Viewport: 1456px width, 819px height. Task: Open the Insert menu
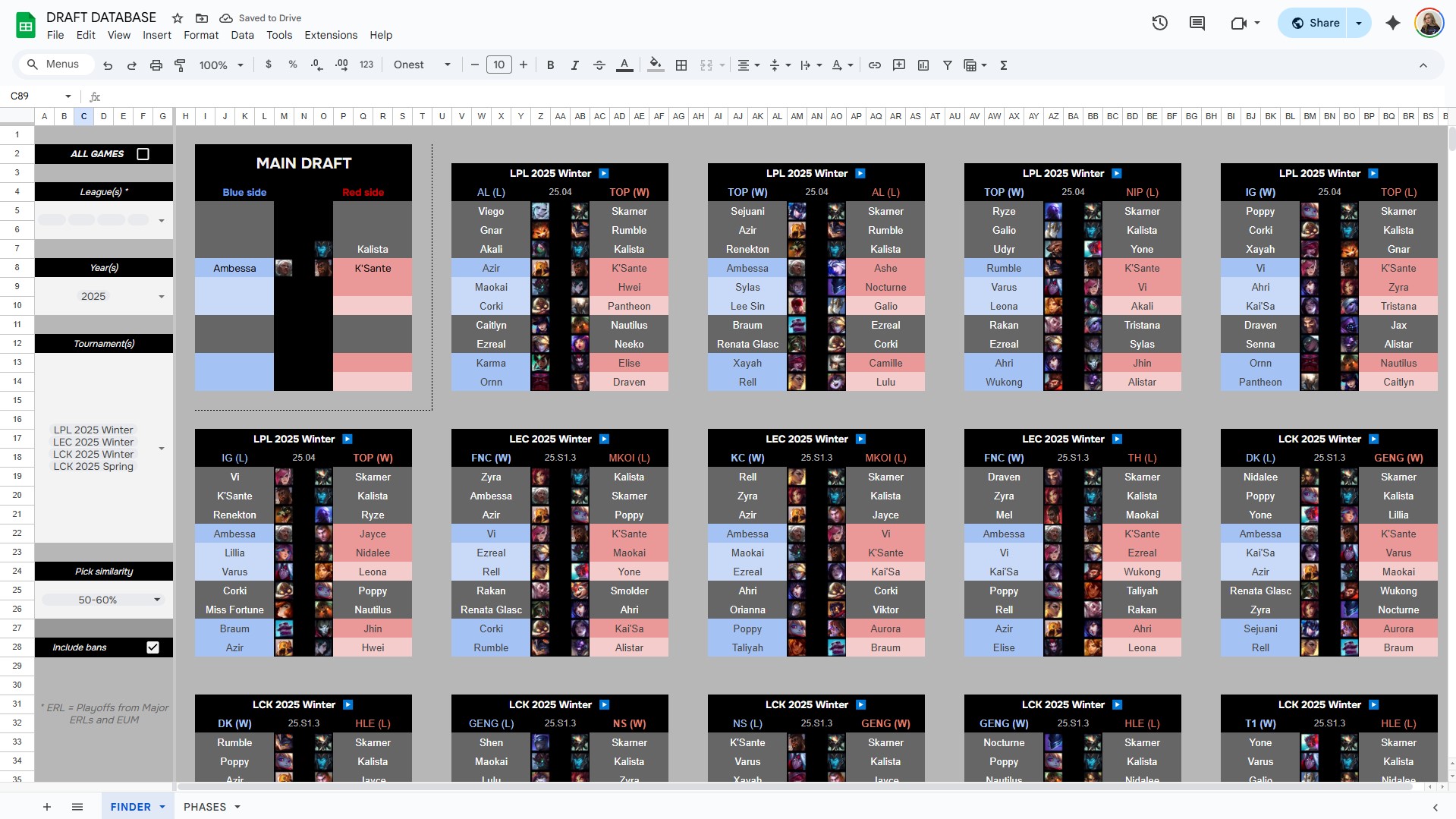tap(157, 35)
